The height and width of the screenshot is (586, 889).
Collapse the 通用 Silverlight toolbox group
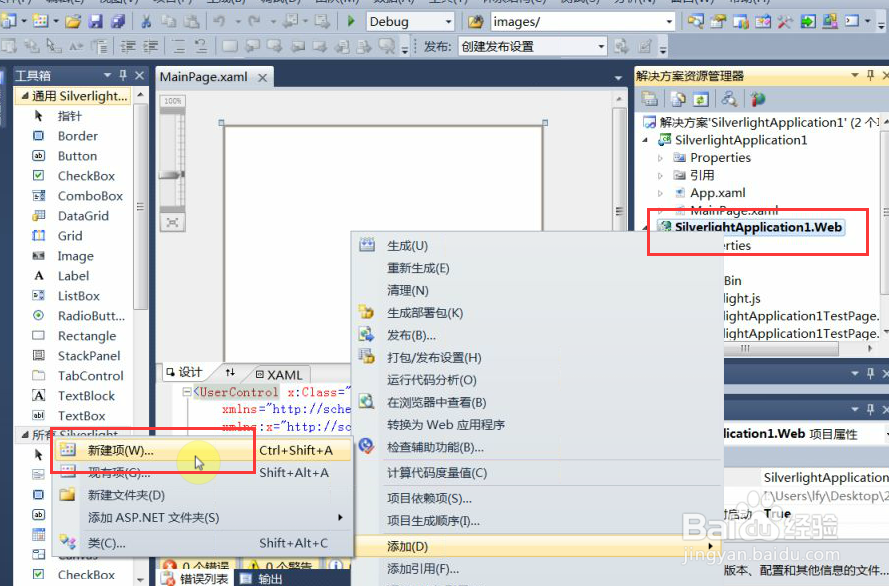[24, 96]
